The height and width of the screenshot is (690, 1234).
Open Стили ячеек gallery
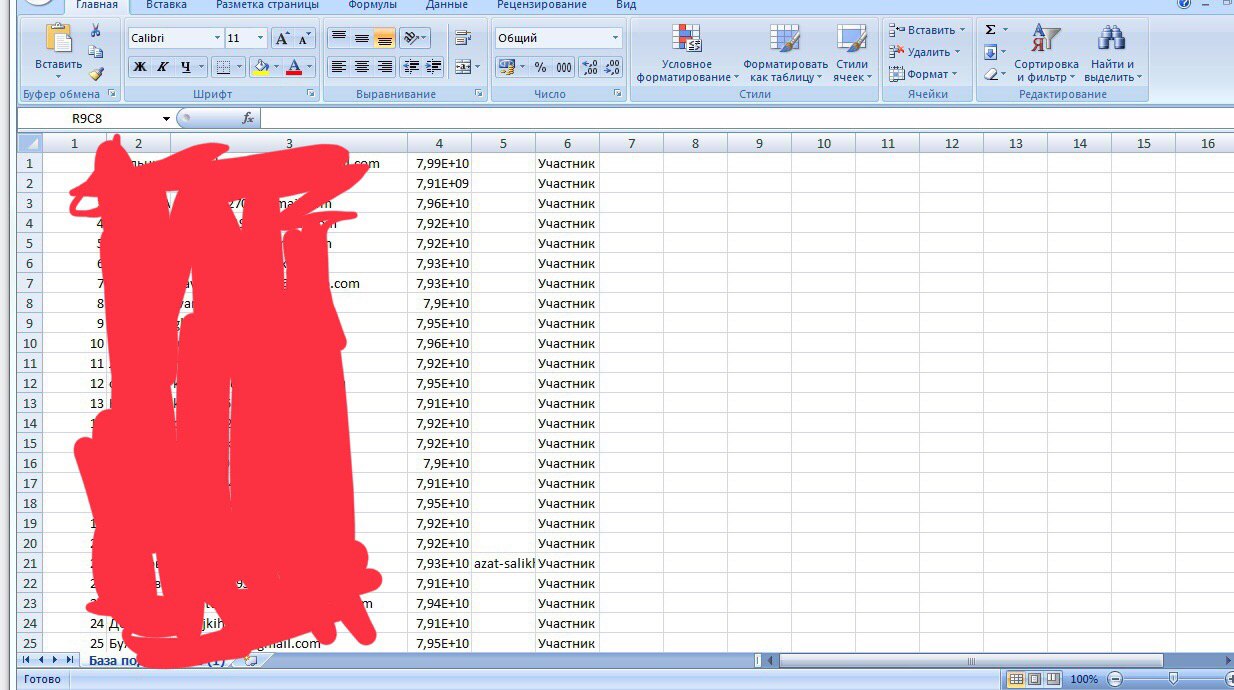[x=852, y=55]
